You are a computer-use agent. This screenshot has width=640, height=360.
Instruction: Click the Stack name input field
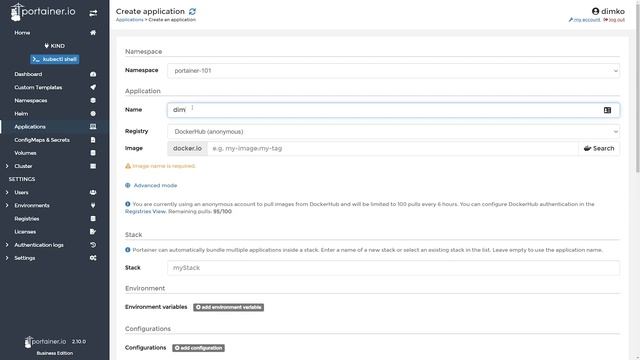coord(393,268)
